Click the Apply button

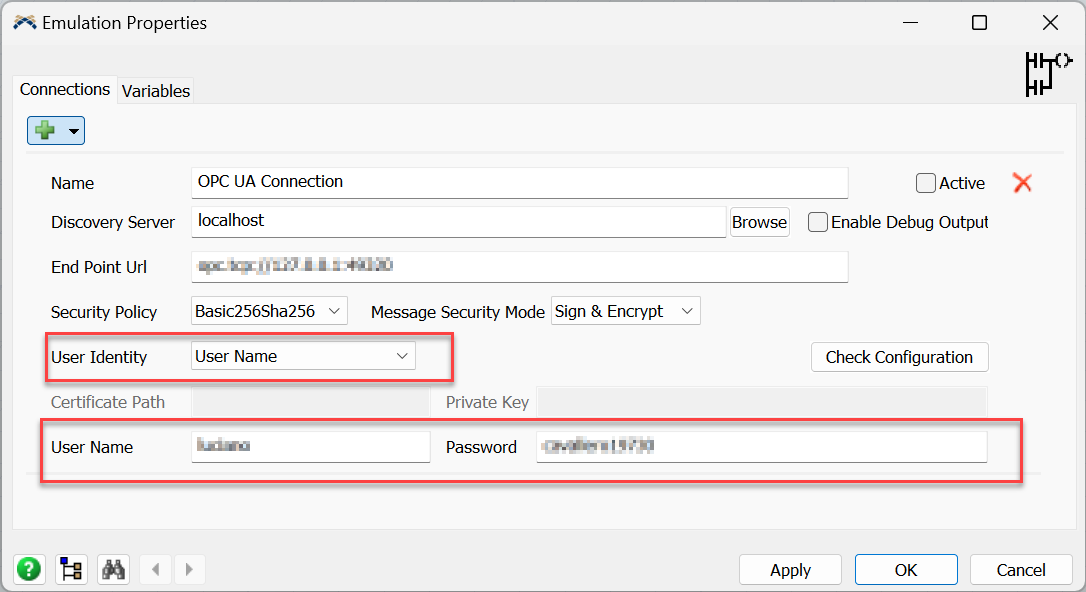(790, 570)
